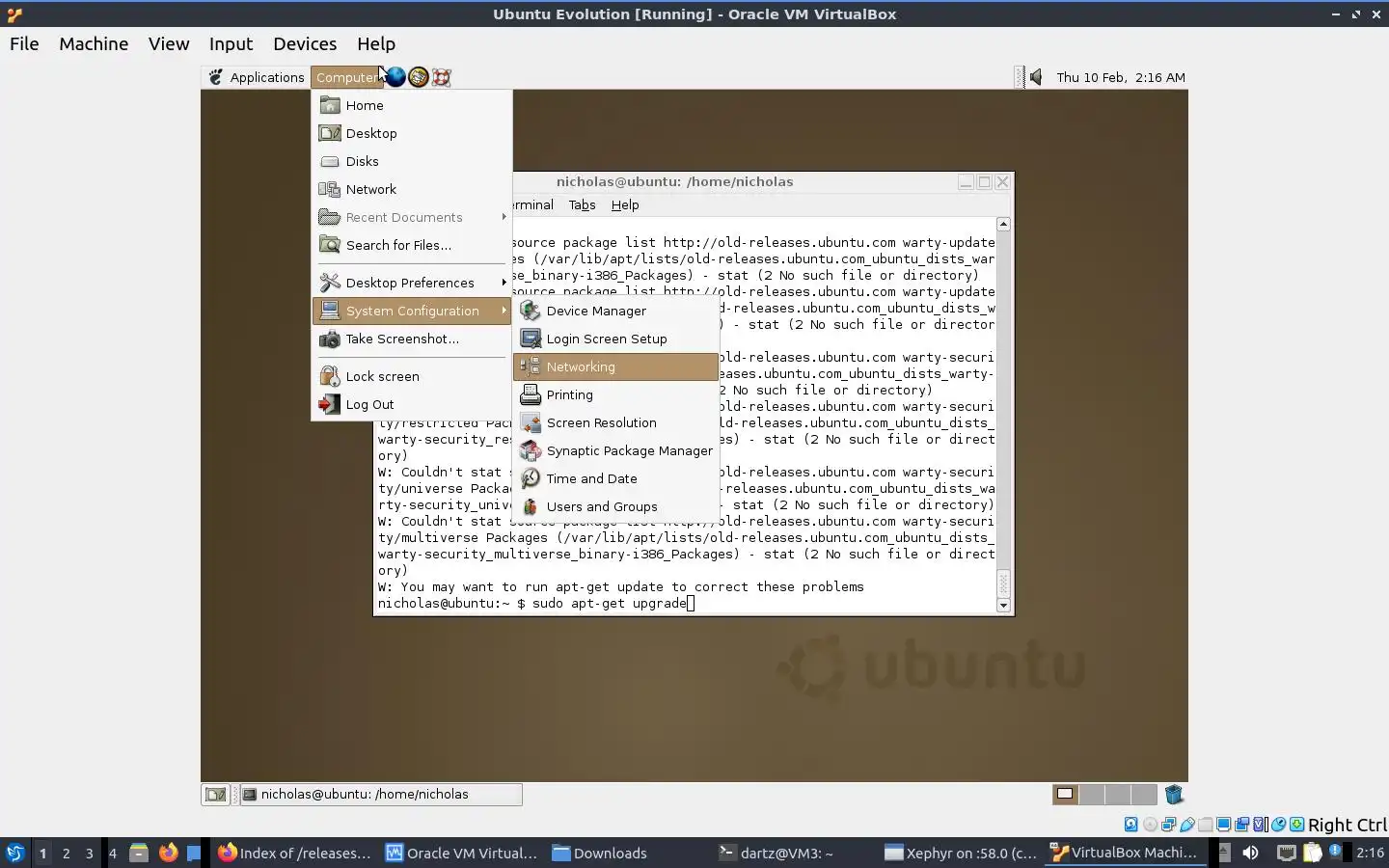
Task: Switch to third workspace in Ubuntu pager
Action: coord(1118,795)
